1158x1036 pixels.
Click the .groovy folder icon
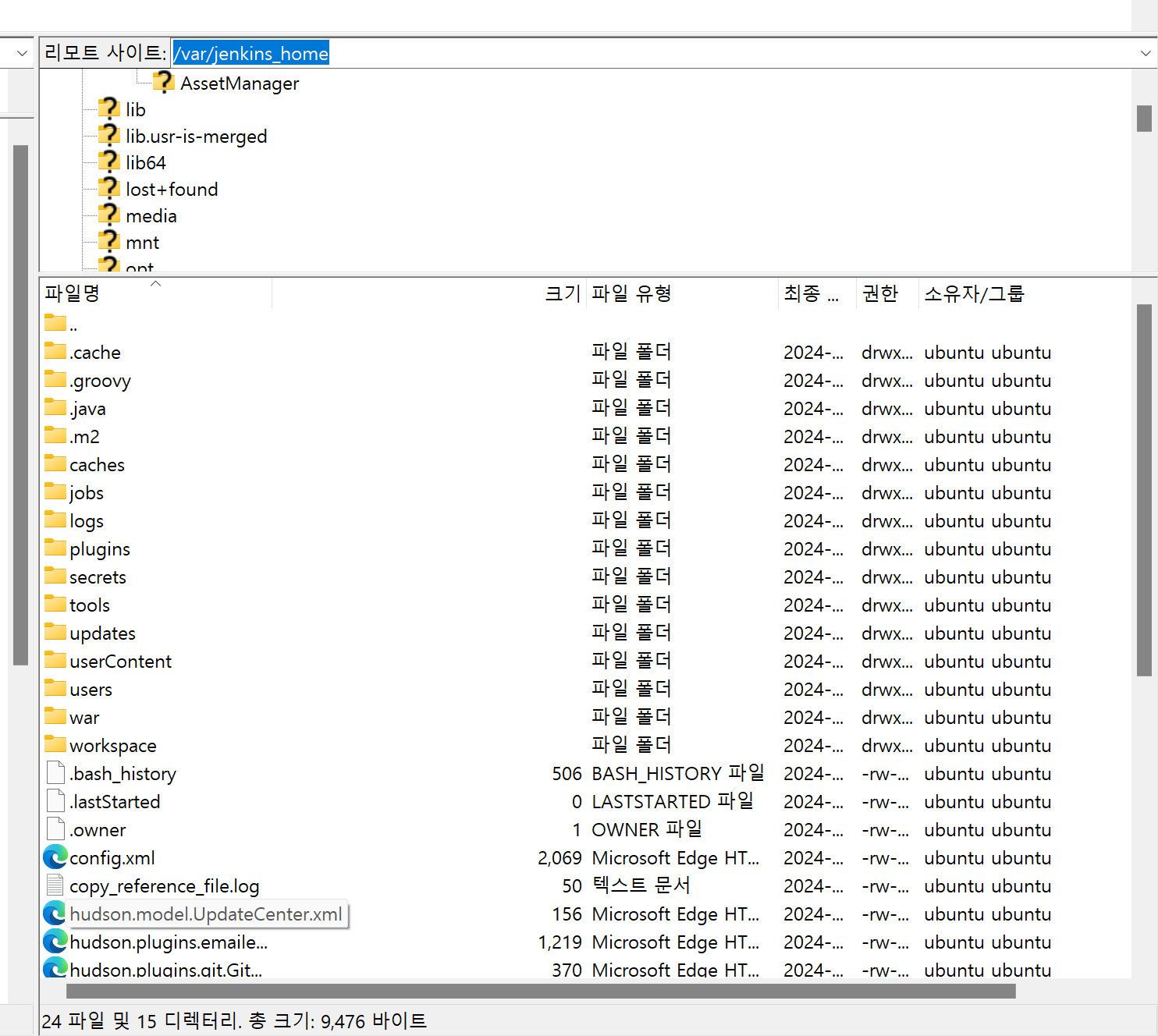point(55,379)
